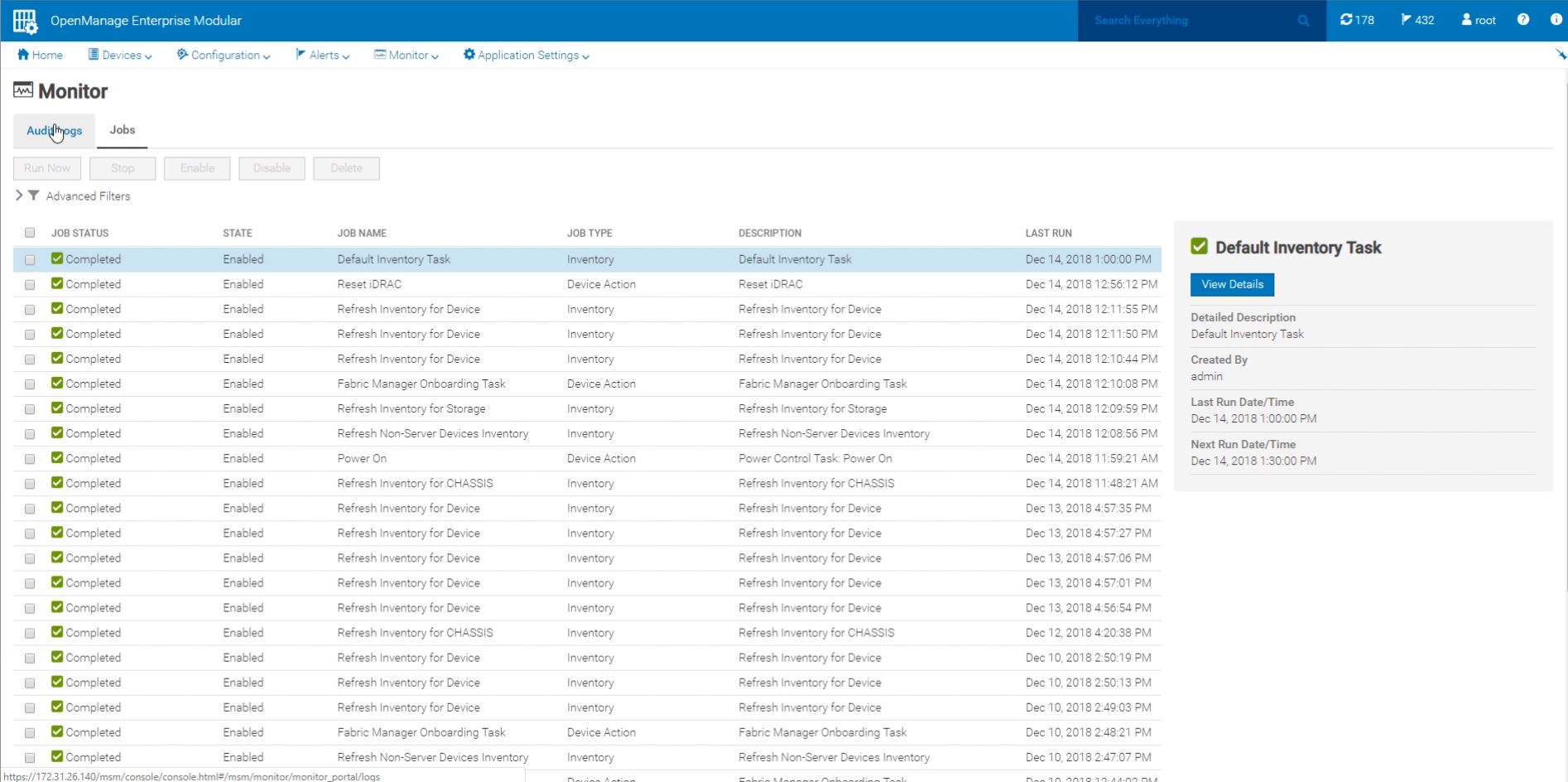The image size is (1568, 782).
Task: Go to Home in navigation bar
Action: [x=40, y=56]
